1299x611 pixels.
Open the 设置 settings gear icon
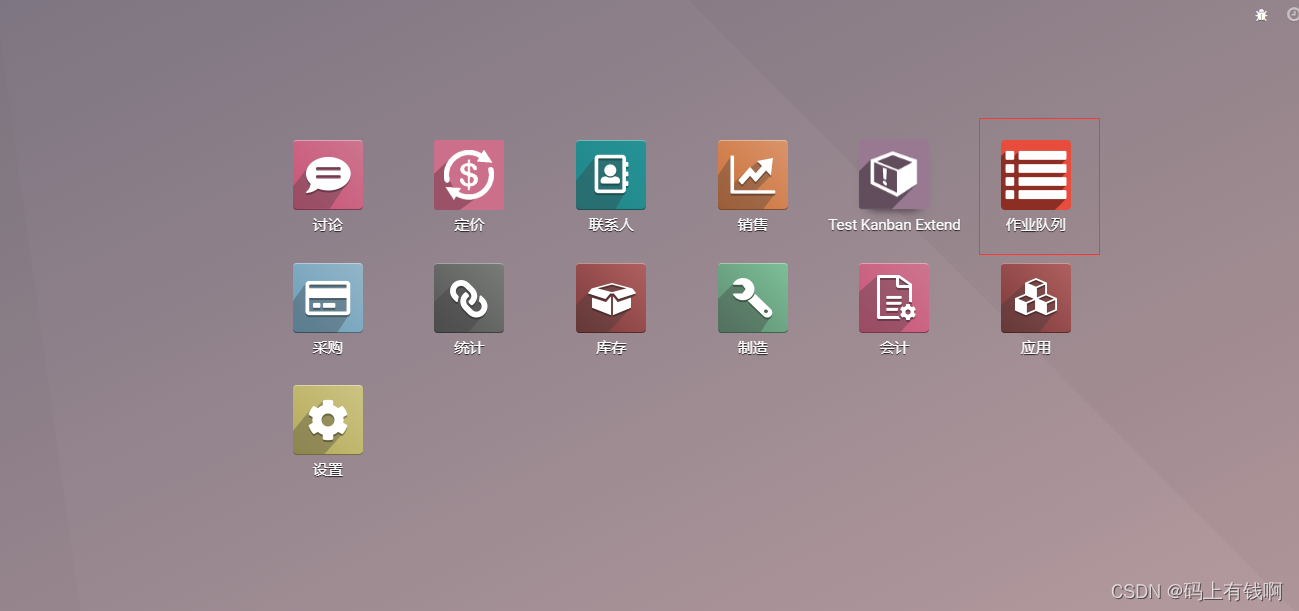click(x=328, y=420)
